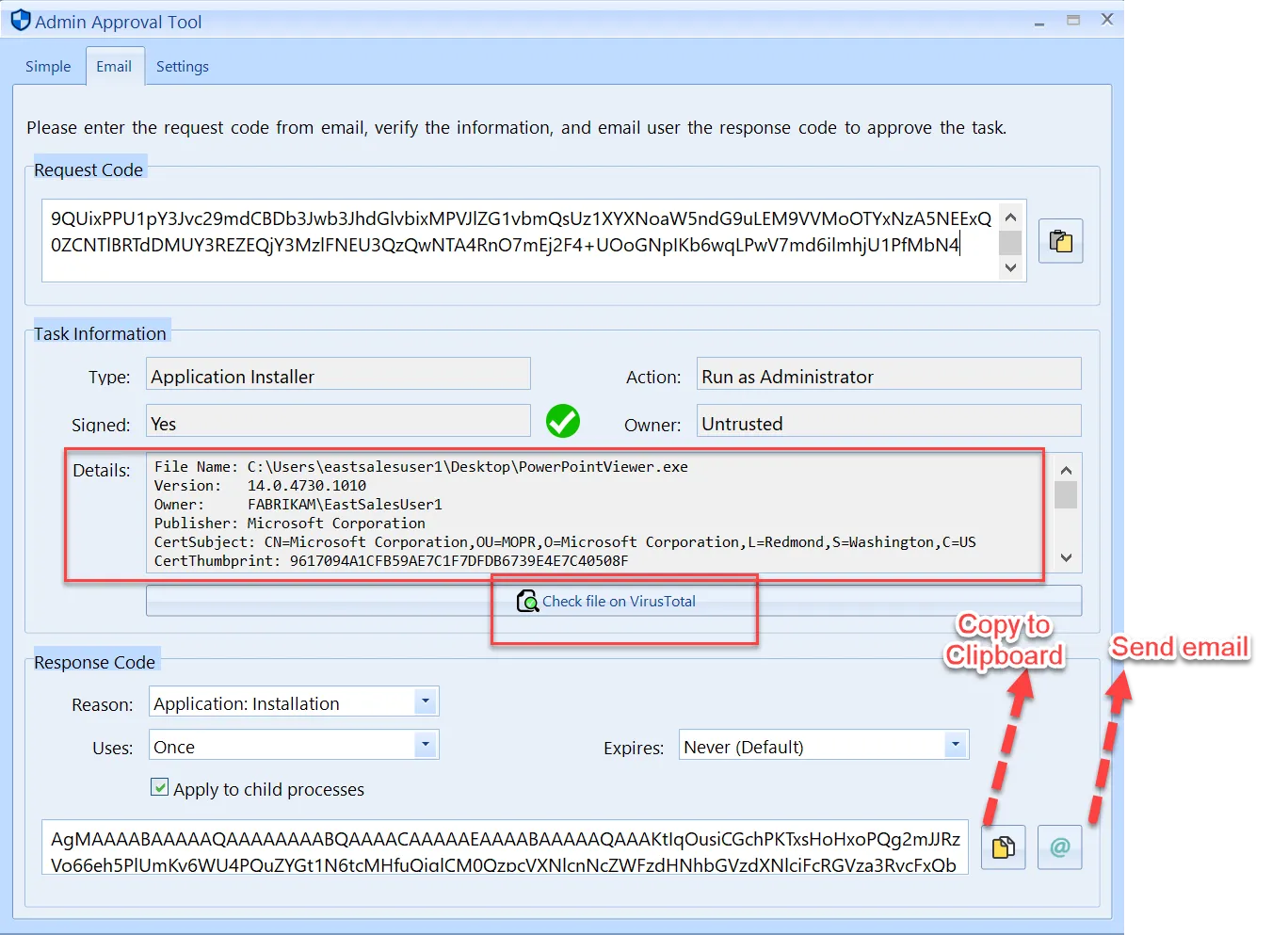Open the Expires dropdown set to Never
1288x935 pixels.
[x=956, y=744]
